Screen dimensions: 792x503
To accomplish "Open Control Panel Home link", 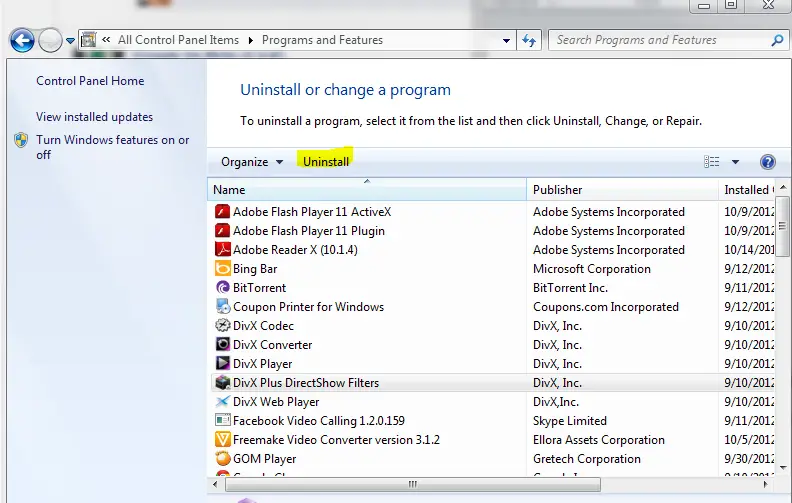I will 90,81.
